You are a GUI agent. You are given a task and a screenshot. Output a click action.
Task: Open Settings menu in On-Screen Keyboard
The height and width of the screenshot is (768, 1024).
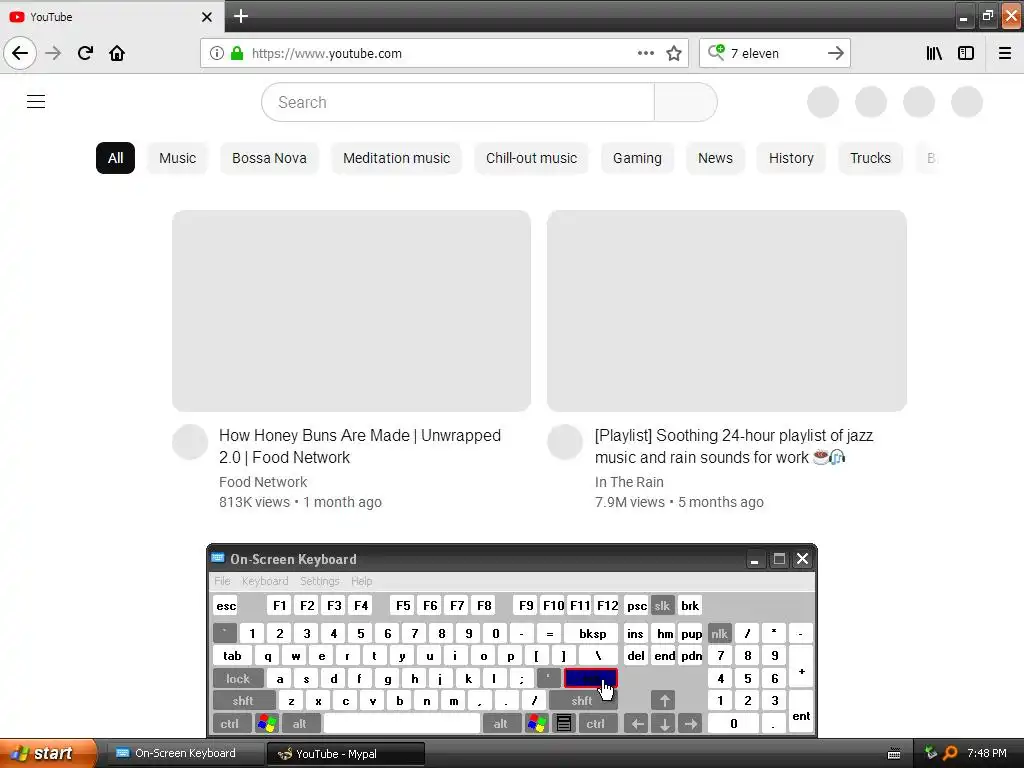[319, 581]
